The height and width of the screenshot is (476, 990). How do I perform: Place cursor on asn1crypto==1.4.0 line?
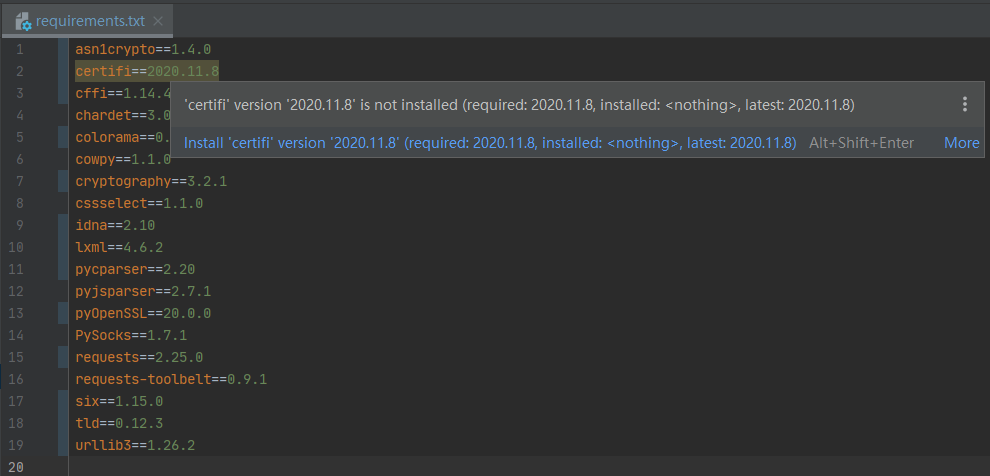pos(143,48)
